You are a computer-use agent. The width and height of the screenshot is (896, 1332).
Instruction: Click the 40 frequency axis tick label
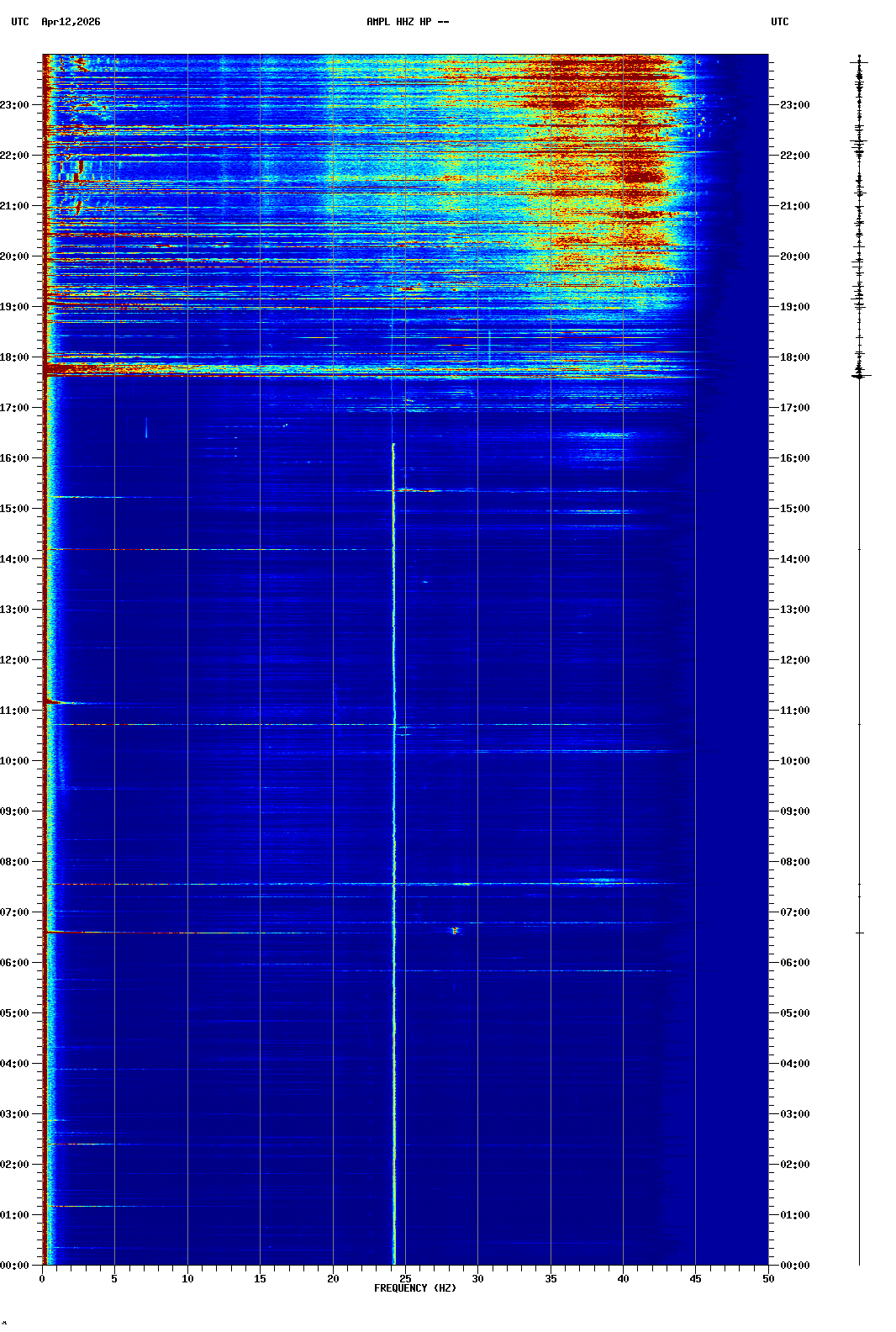623,1279
